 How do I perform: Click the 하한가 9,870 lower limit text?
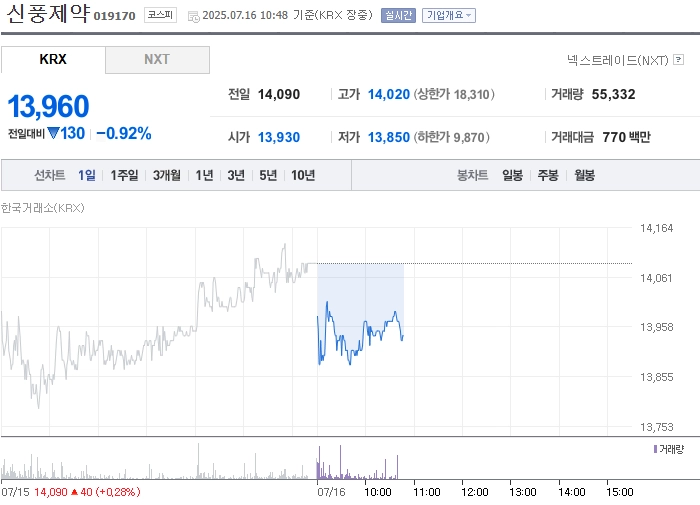pos(451,137)
